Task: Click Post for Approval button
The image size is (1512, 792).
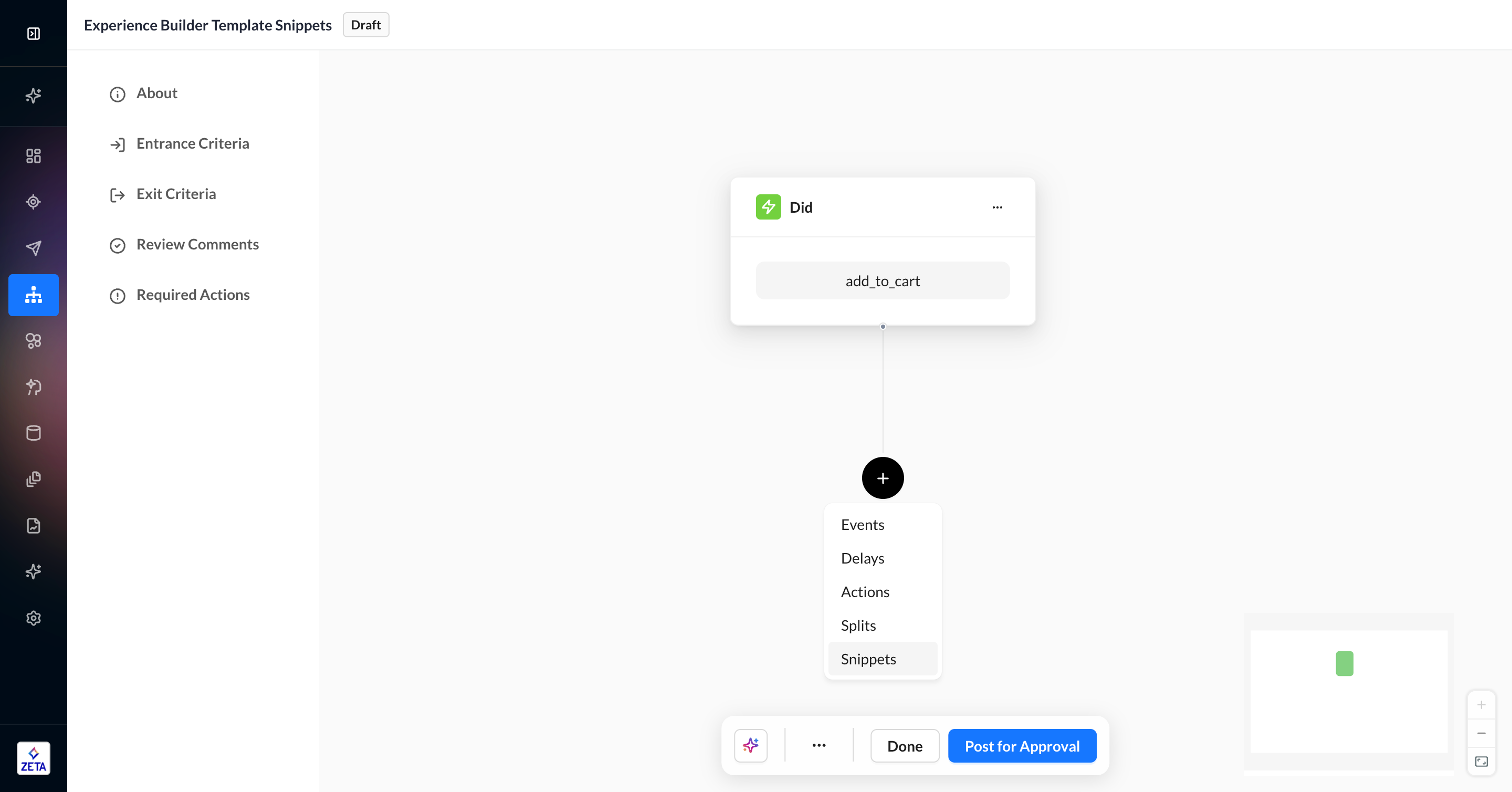Action: pyautogui.click(x=1021, y=746)
